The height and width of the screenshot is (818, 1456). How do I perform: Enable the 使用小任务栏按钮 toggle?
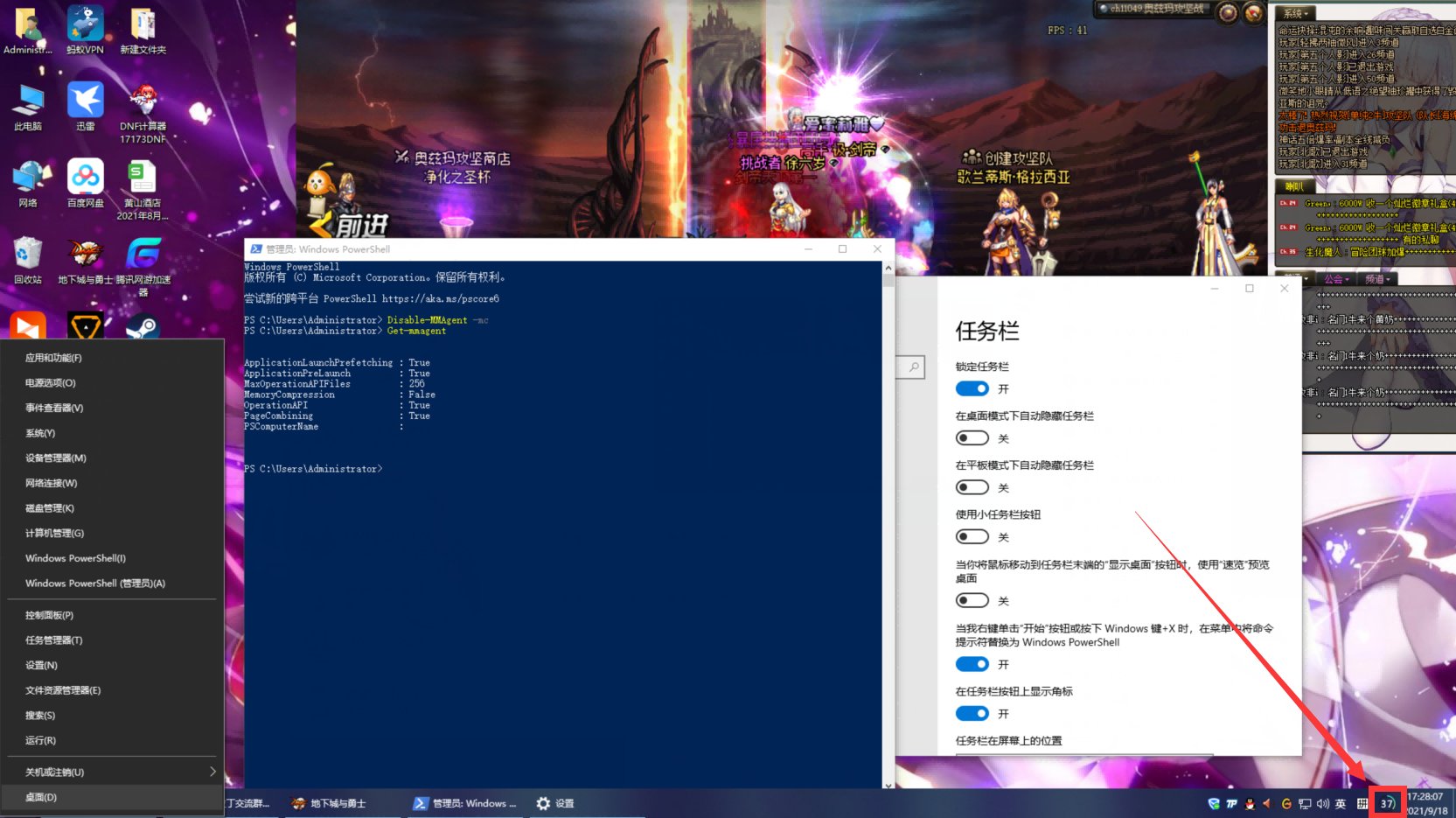pyautogui.click(x=972, y=536)
